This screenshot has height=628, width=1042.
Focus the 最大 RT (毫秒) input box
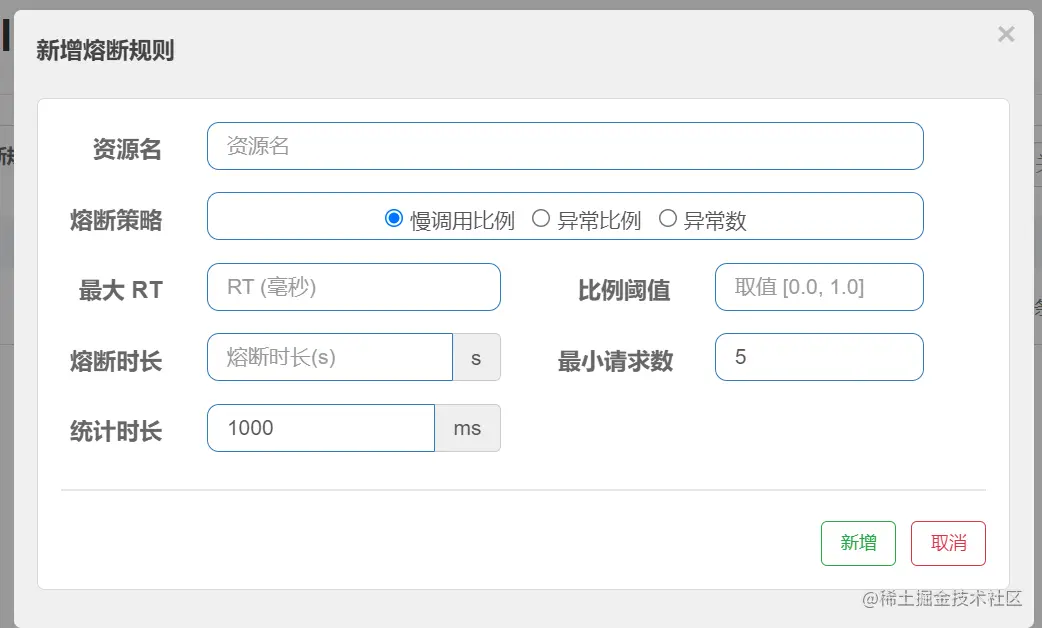coord(353,287)
